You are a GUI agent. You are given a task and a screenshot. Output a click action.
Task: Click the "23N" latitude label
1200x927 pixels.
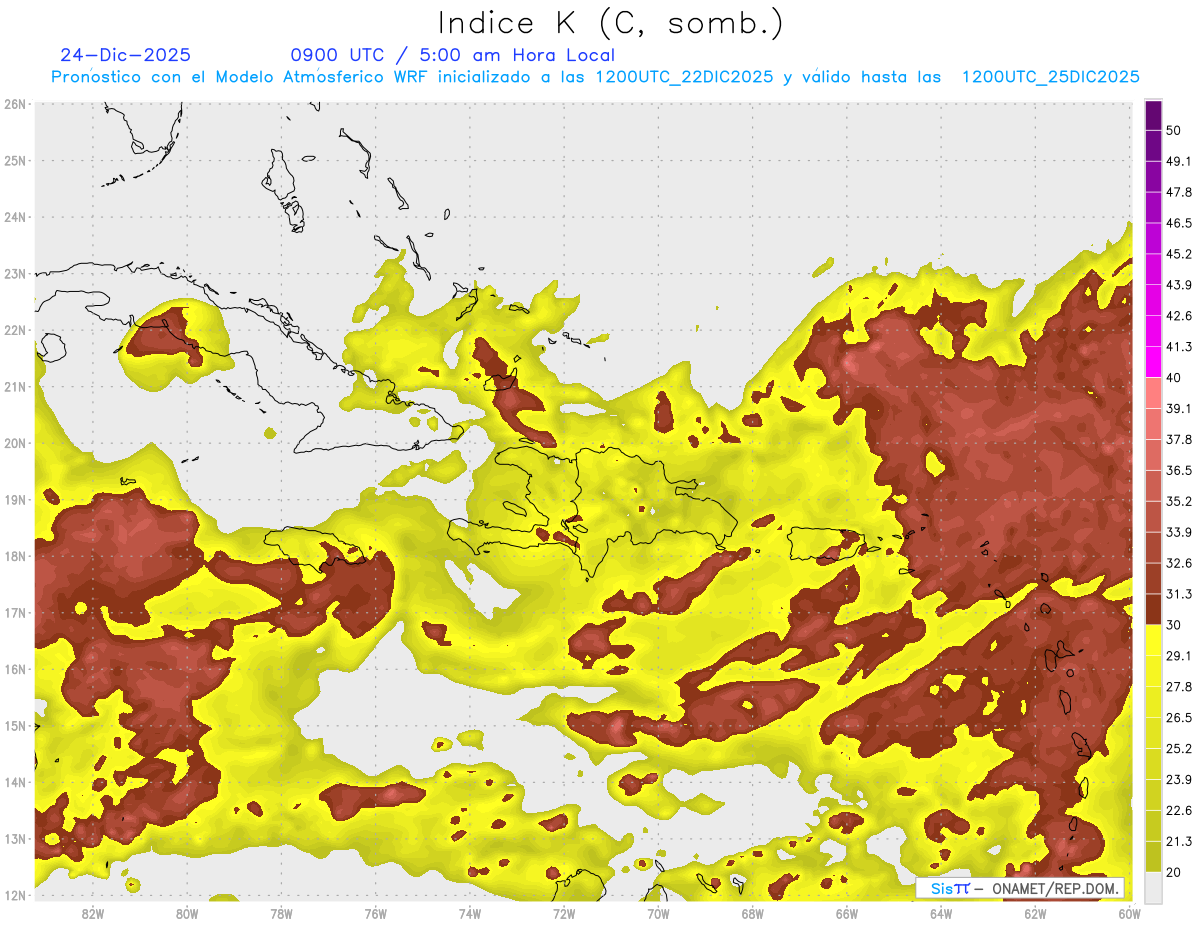[x=15, y=273]
